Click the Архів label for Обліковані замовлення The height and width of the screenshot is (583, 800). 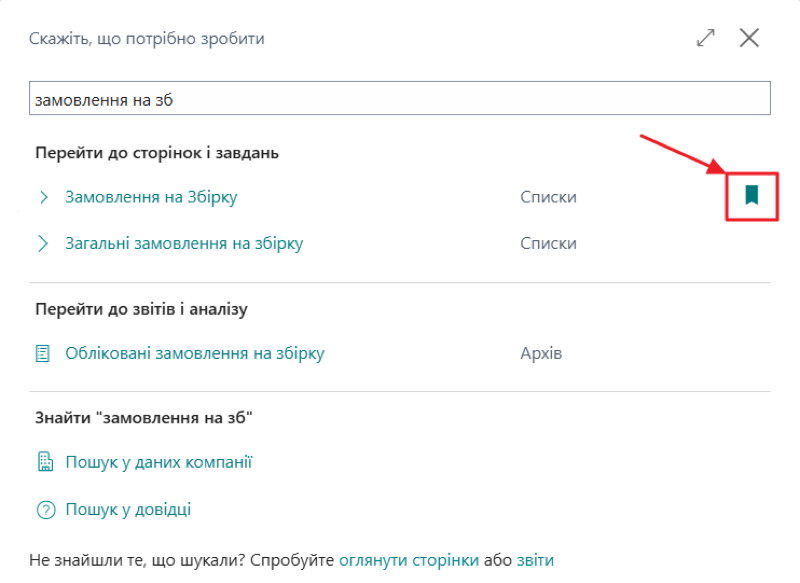(541, 353)
